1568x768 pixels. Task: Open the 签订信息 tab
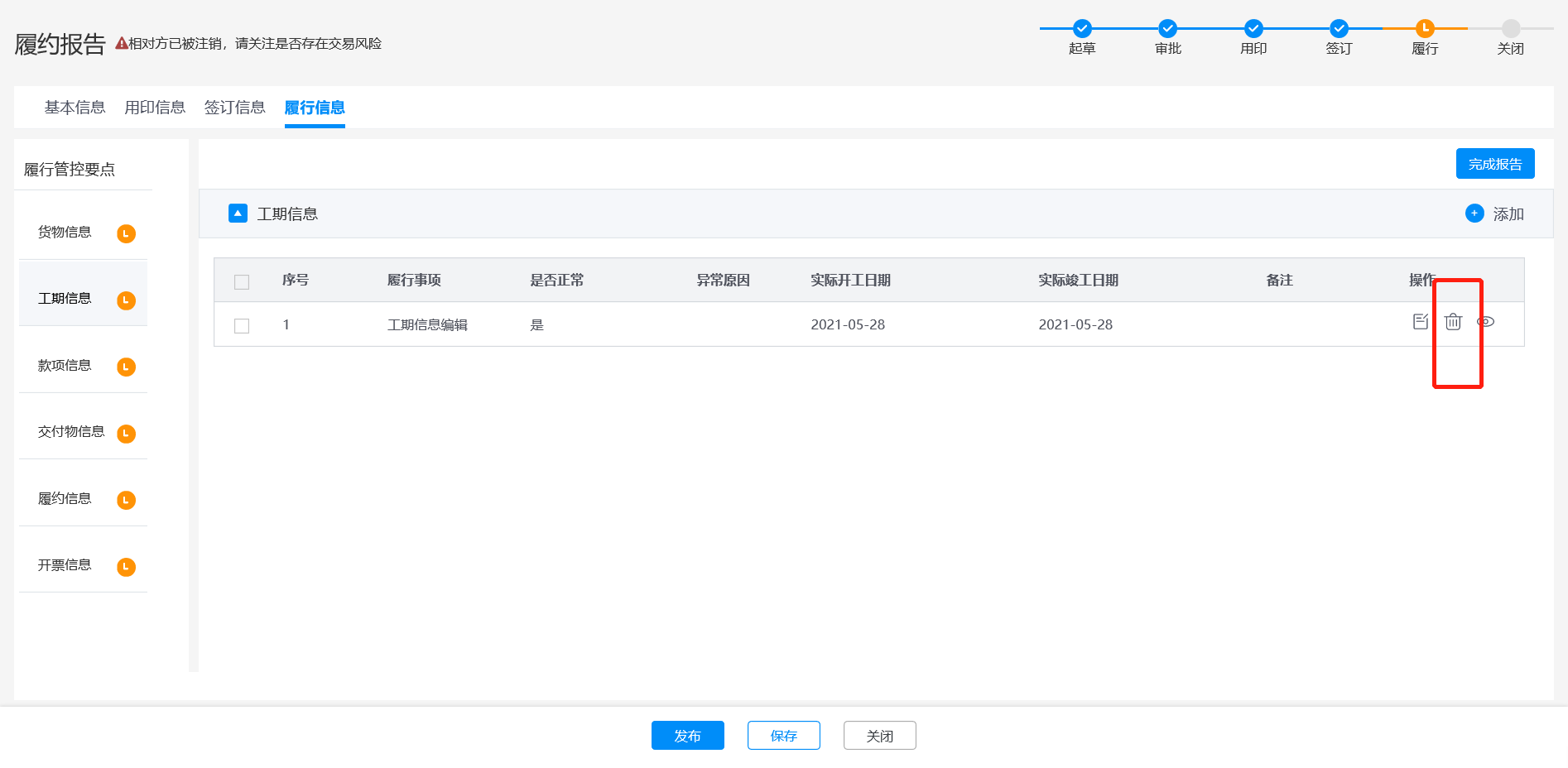[234, 108]
